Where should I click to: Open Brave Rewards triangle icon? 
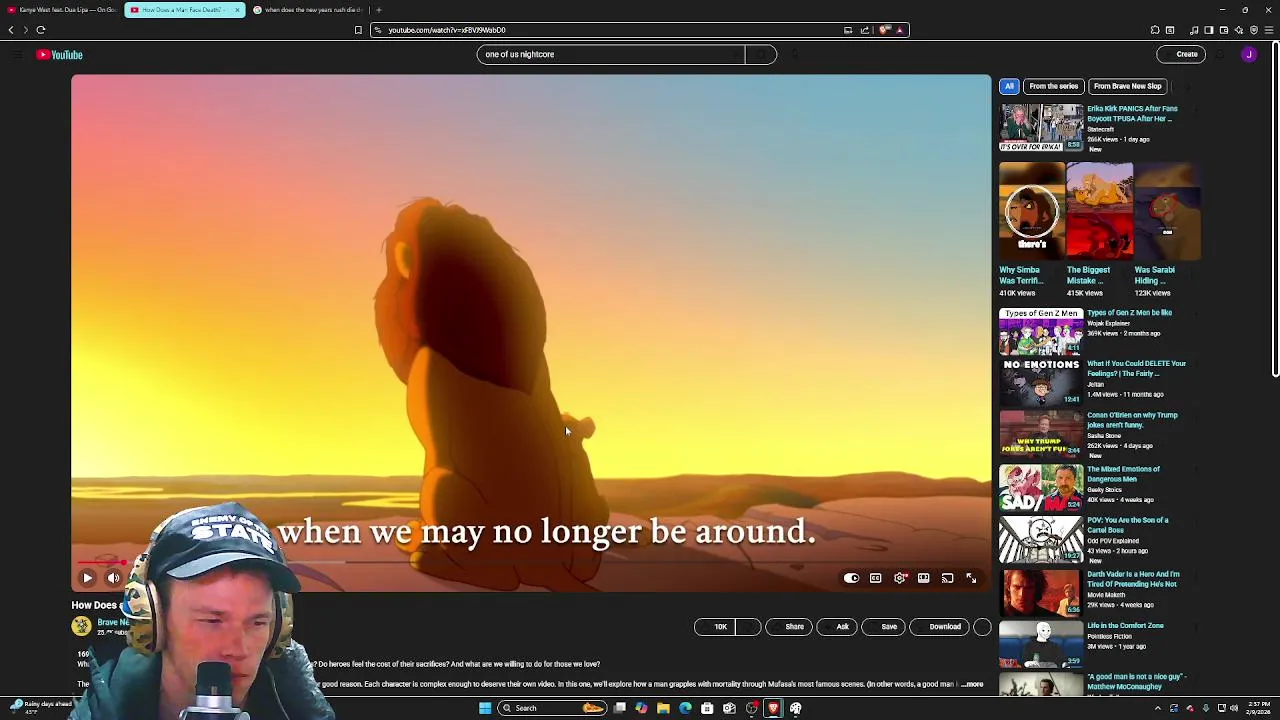click(899, 30)
